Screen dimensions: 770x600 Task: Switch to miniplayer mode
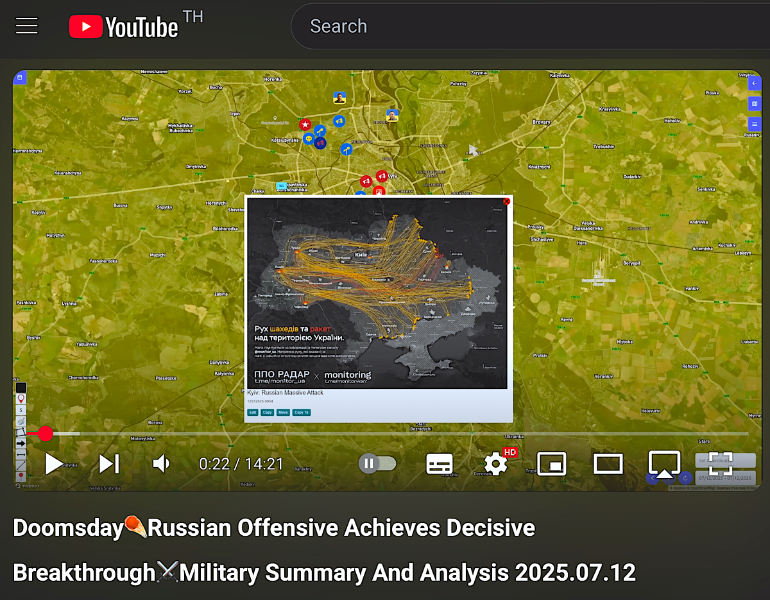(551, 464)
